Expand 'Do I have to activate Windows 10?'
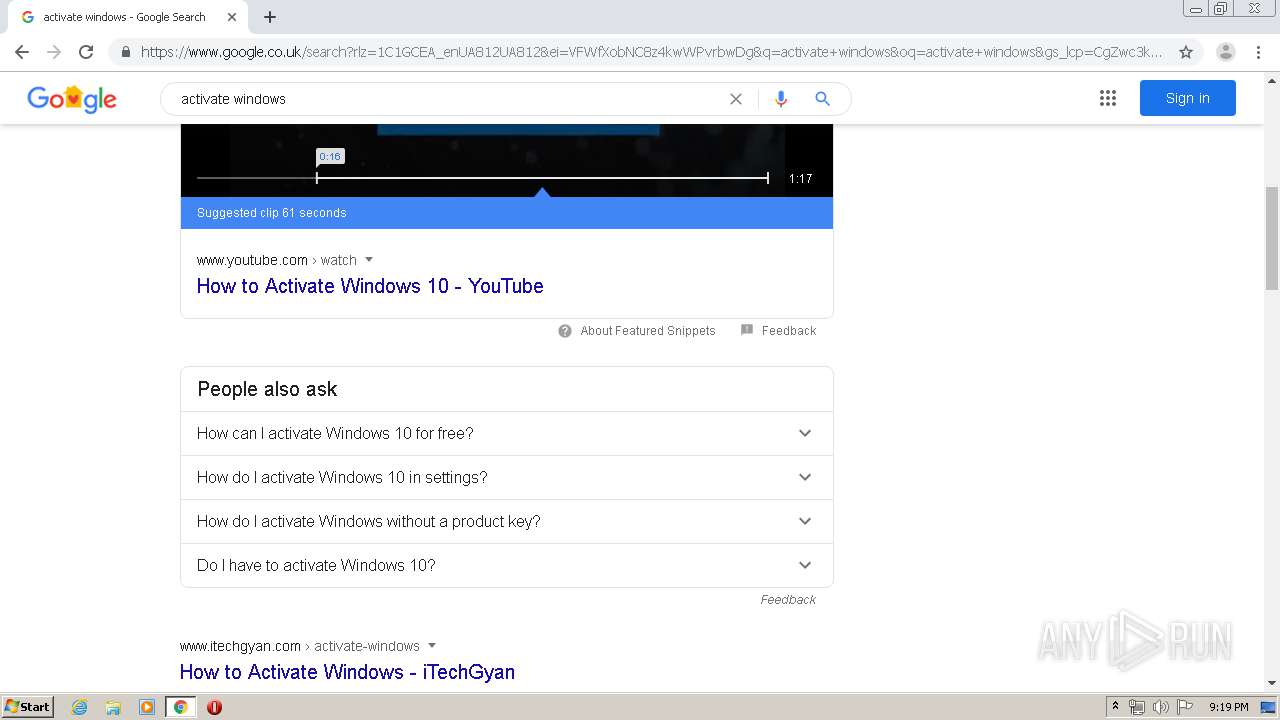Viewport: 1280px width, 720px height. click(507, 565)
